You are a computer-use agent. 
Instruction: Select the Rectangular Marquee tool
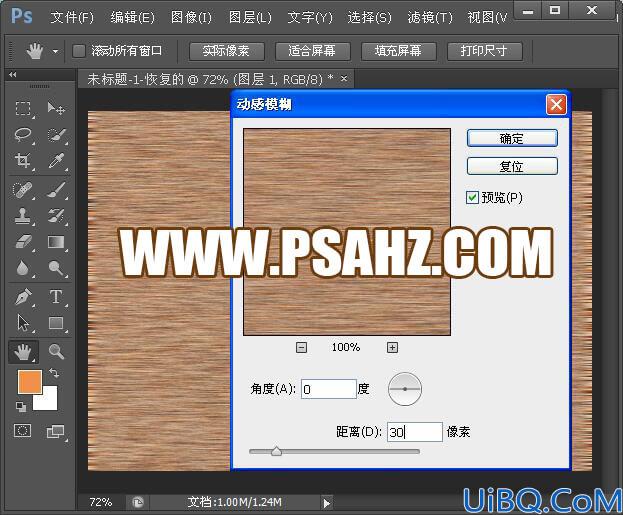(23, 108)
